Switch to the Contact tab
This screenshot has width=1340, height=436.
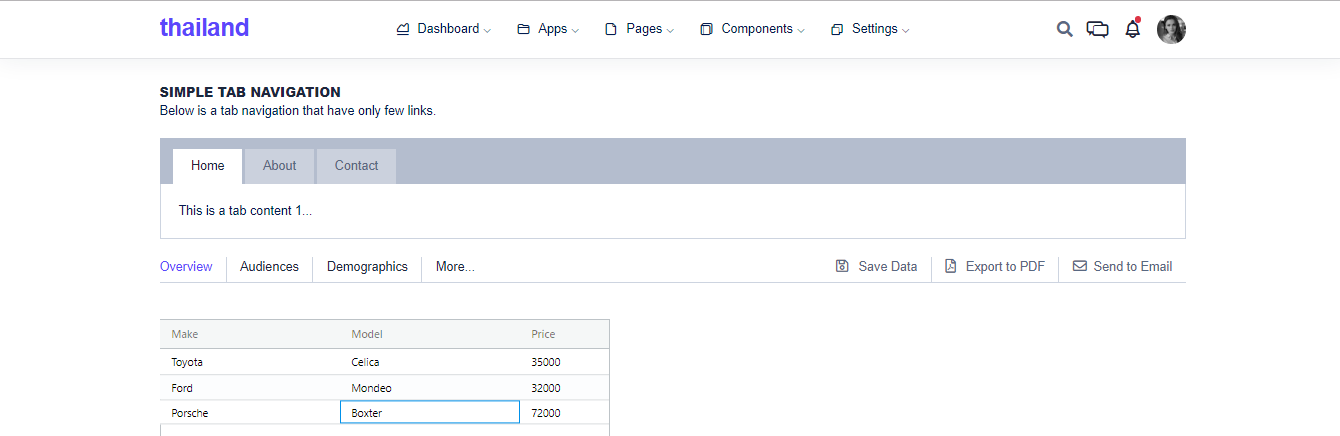click(356, 166)
